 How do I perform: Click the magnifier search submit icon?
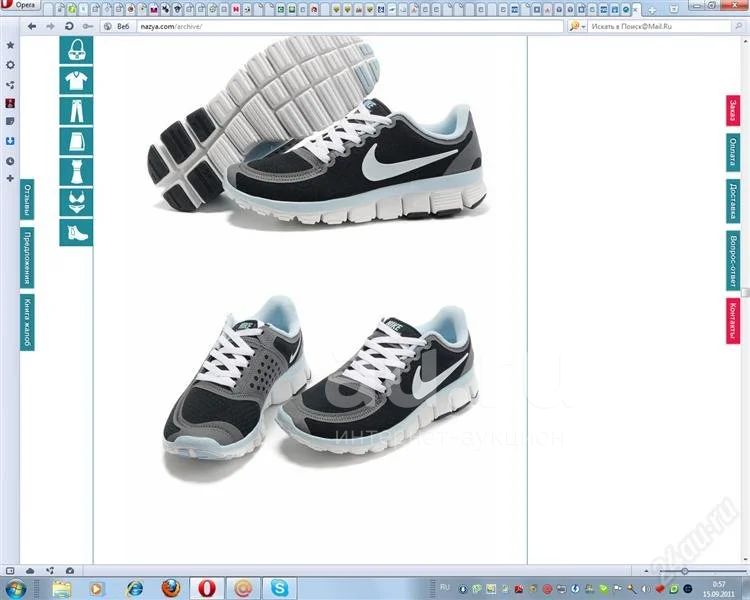coord(739,26)
